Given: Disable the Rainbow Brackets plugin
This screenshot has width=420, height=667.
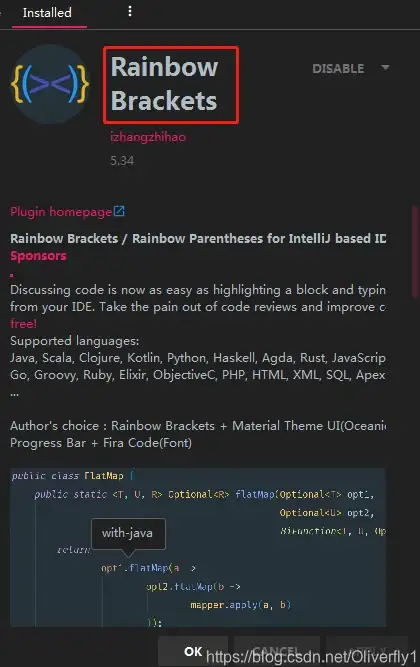Looking at the screenshot, I should tap(338, 68).
